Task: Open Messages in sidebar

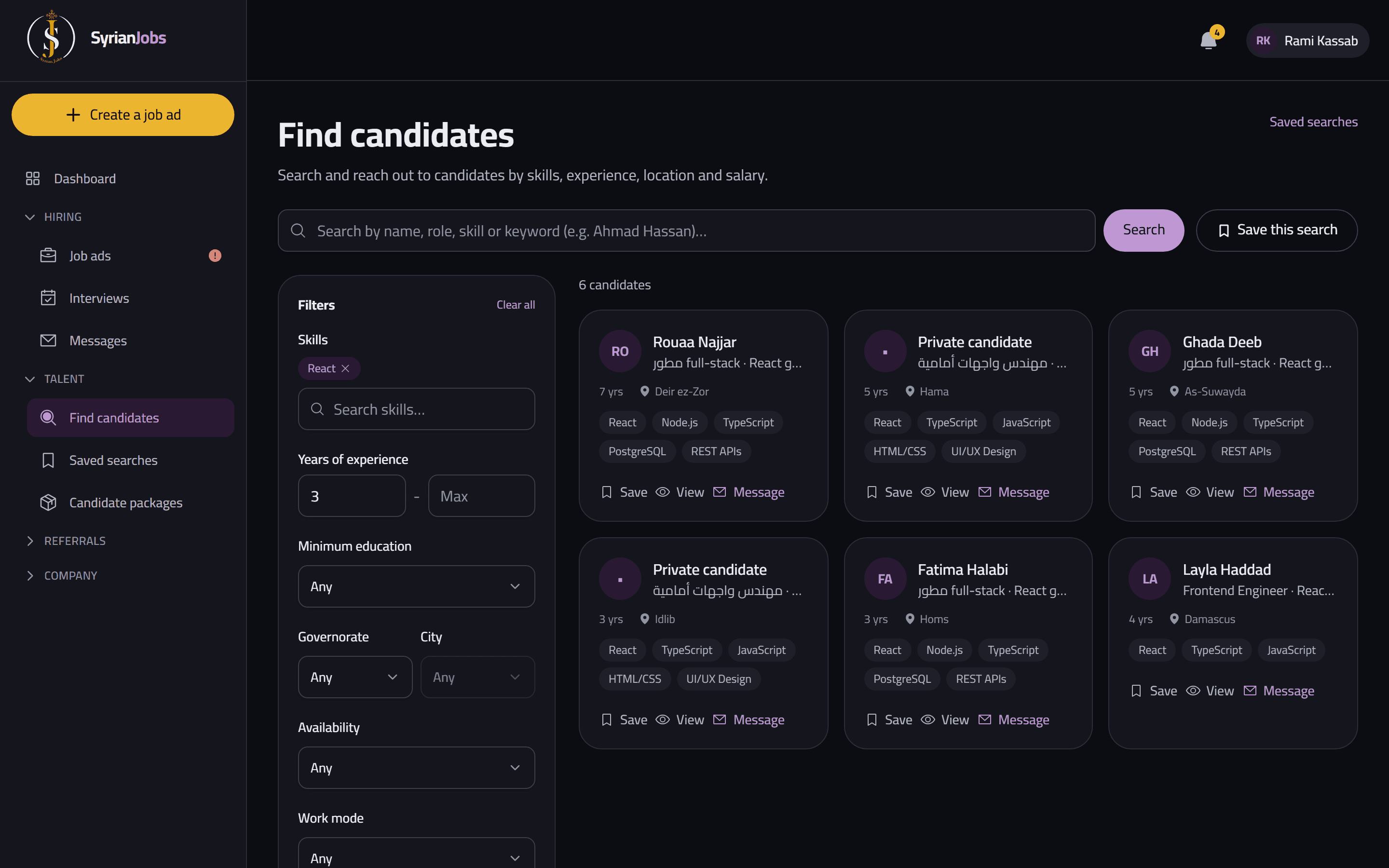Action: pyautogui.click(x=130, y=340)
